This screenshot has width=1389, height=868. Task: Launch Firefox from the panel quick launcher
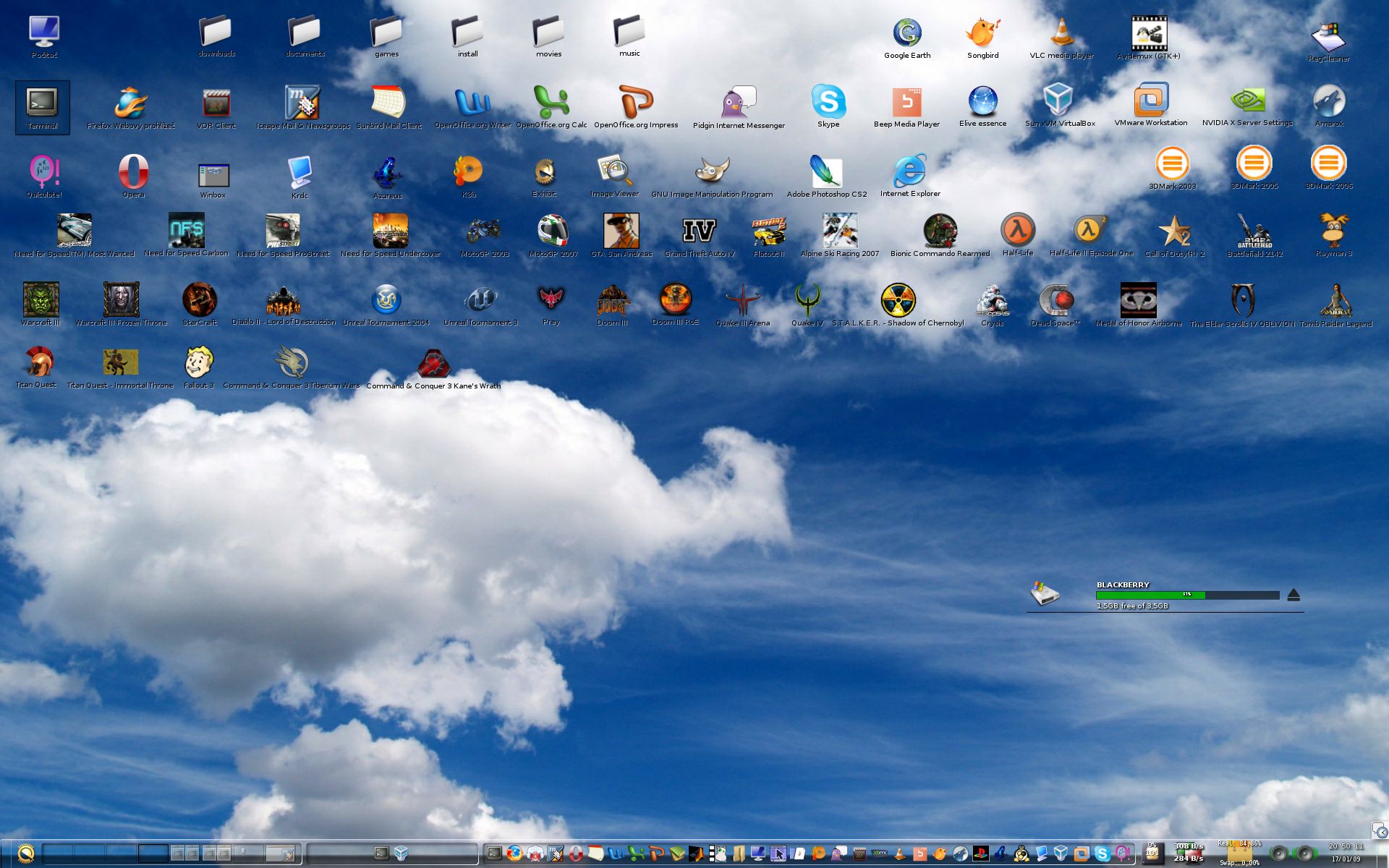(515, 854)
